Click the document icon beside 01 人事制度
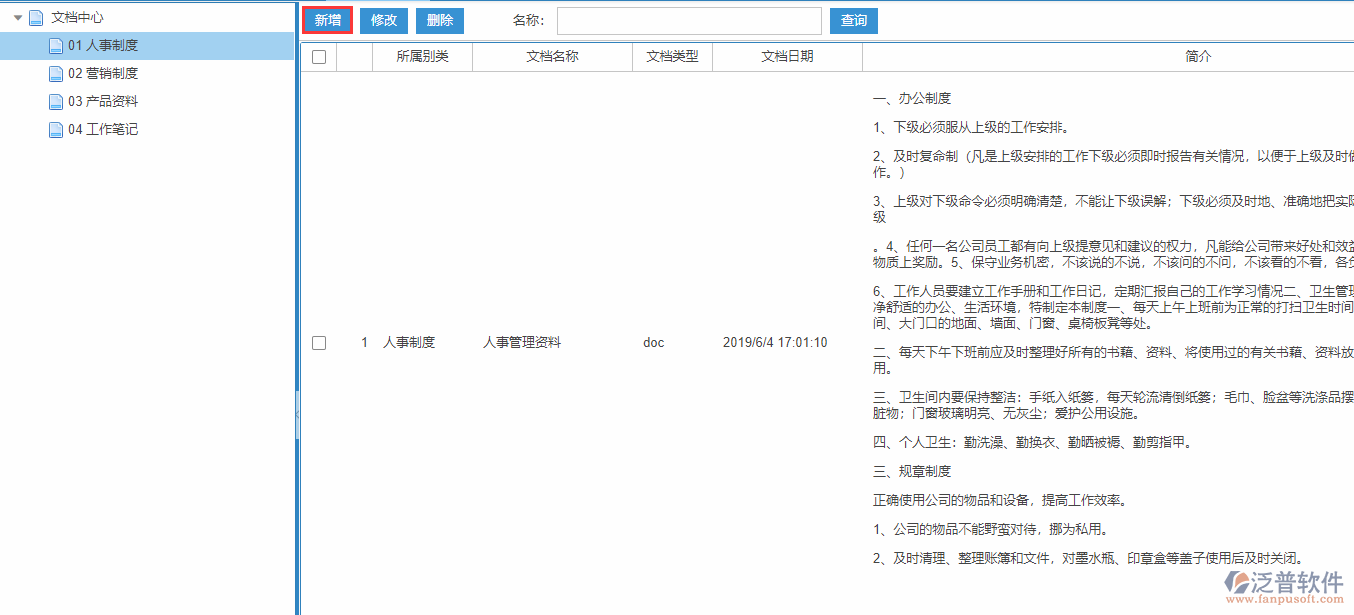Image resolution: width=1354 pixels, height=615 pixels. [56, 45]
